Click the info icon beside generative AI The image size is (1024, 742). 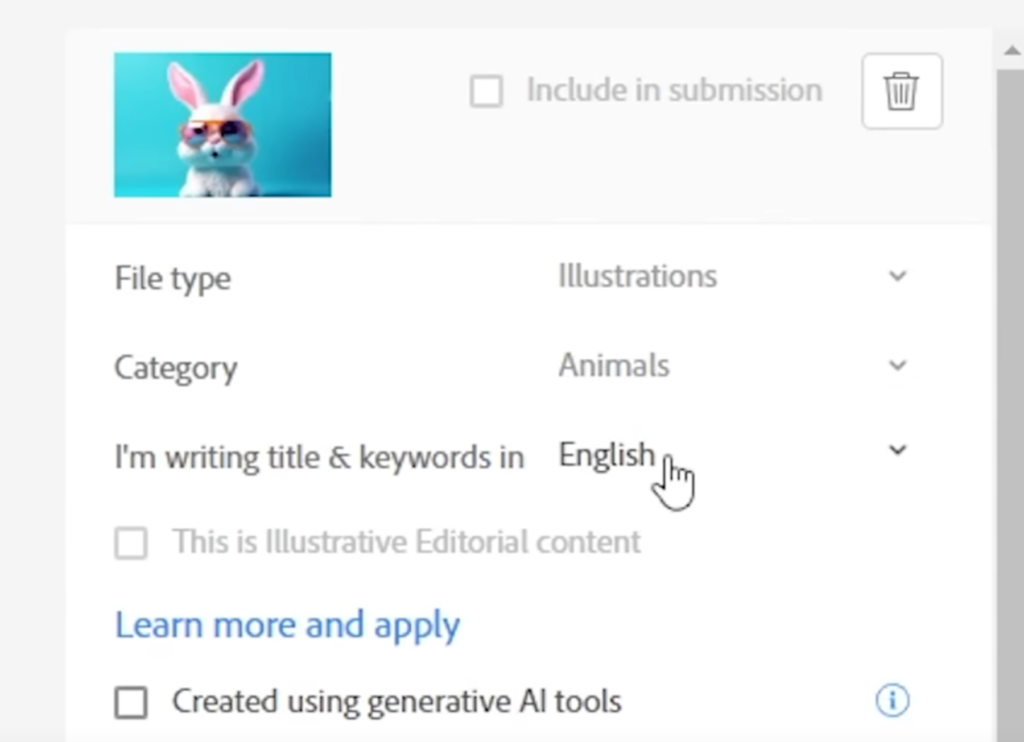[892, 701]
